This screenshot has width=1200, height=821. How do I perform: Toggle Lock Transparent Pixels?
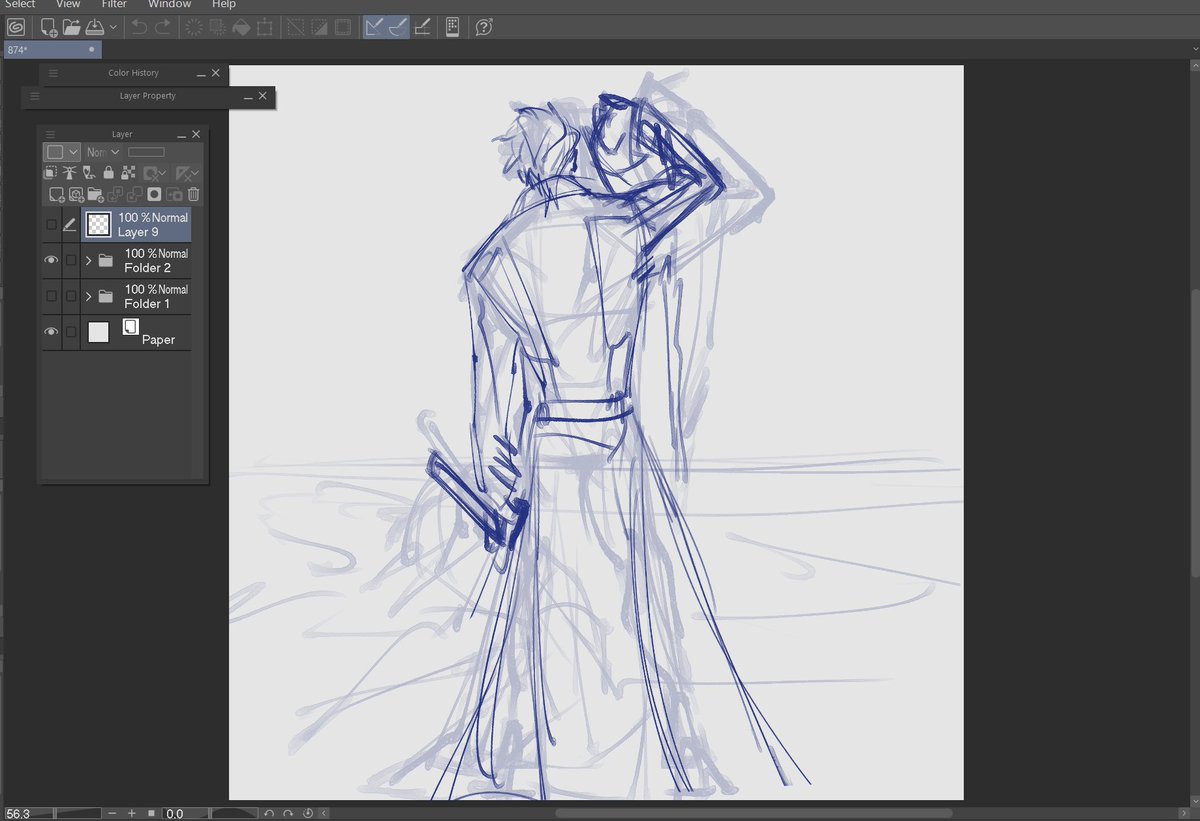[128, 173]
